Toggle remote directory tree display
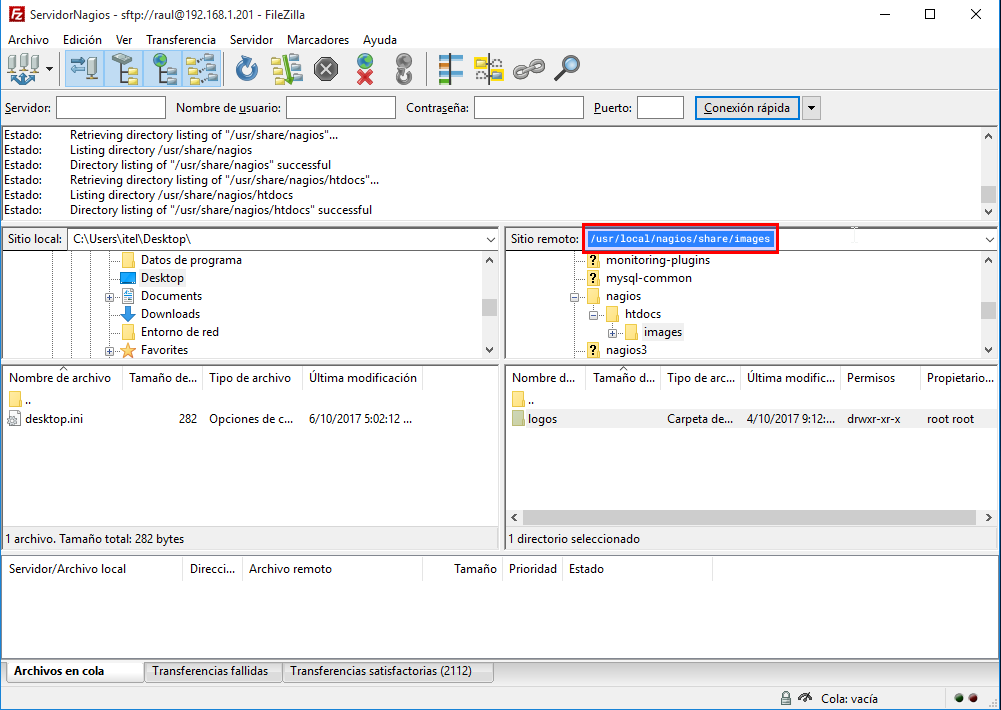This screenshot has height=710, width=1001. coord(163,68)
